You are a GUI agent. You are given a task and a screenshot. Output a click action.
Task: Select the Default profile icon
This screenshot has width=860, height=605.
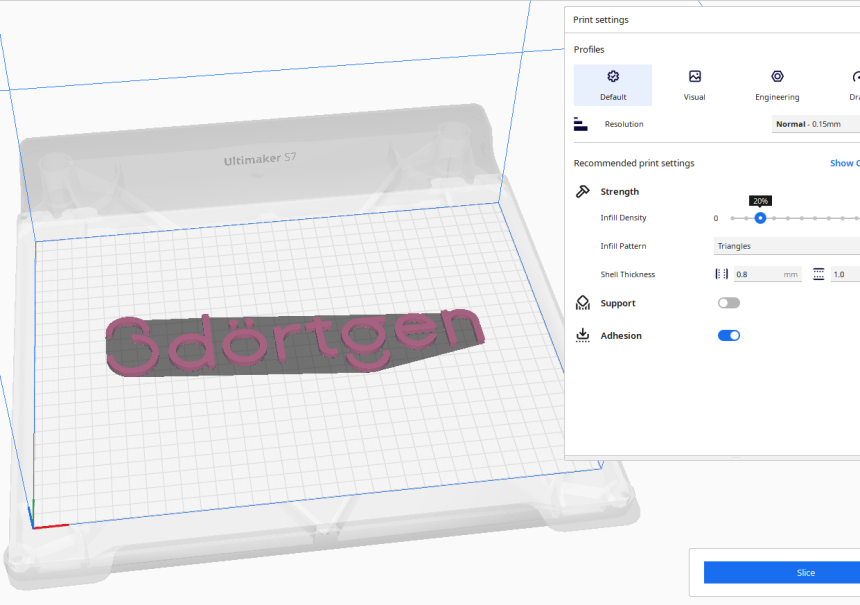point(613,77)
